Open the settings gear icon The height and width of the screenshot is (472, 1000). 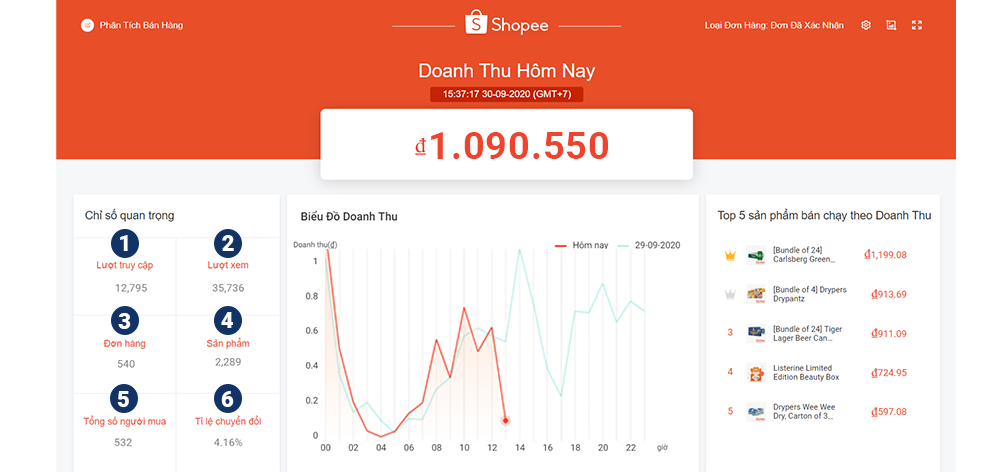[x=865, y=26]
